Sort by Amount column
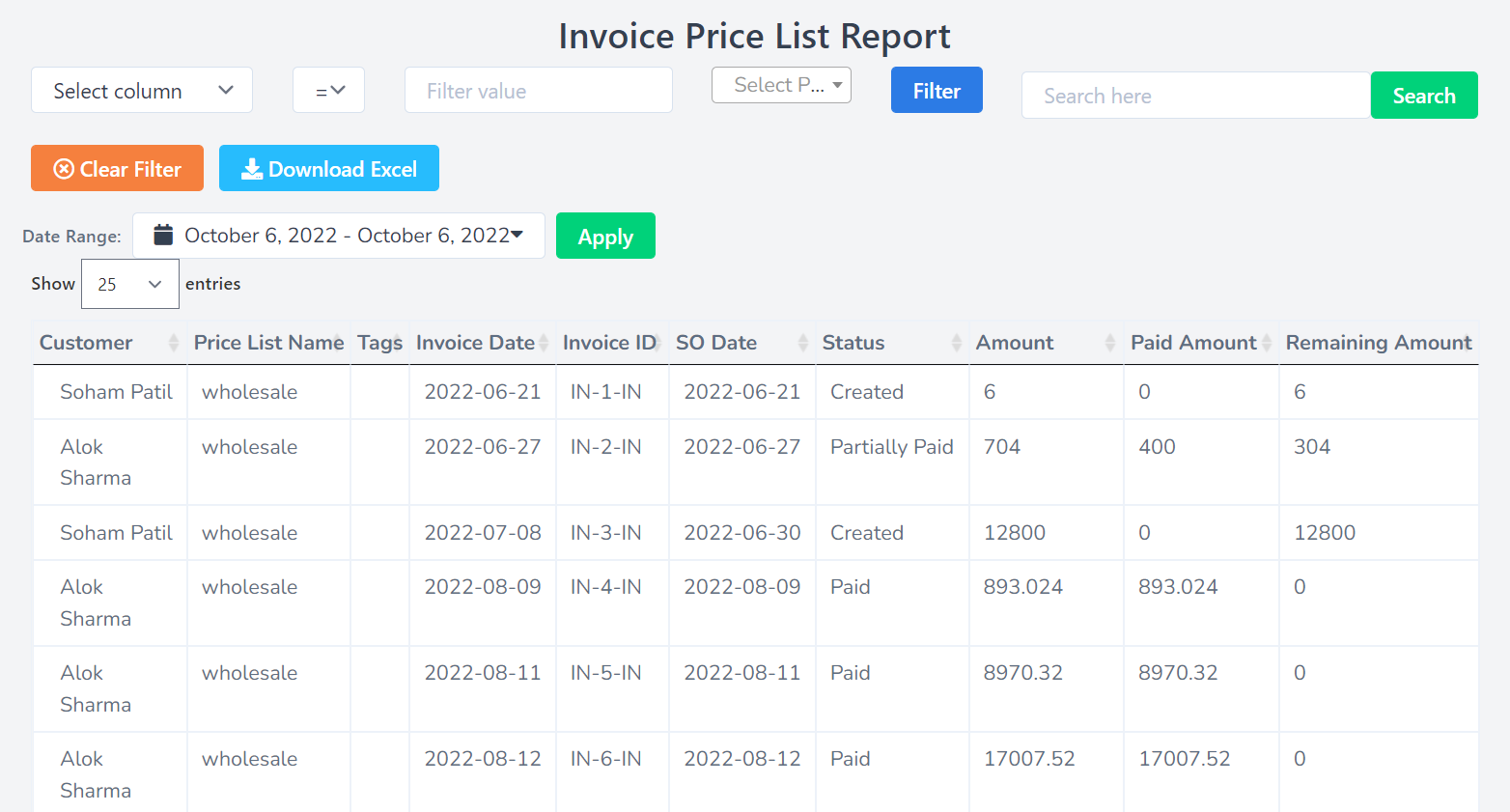1510x812 pixels. [x=1046, y=343]
